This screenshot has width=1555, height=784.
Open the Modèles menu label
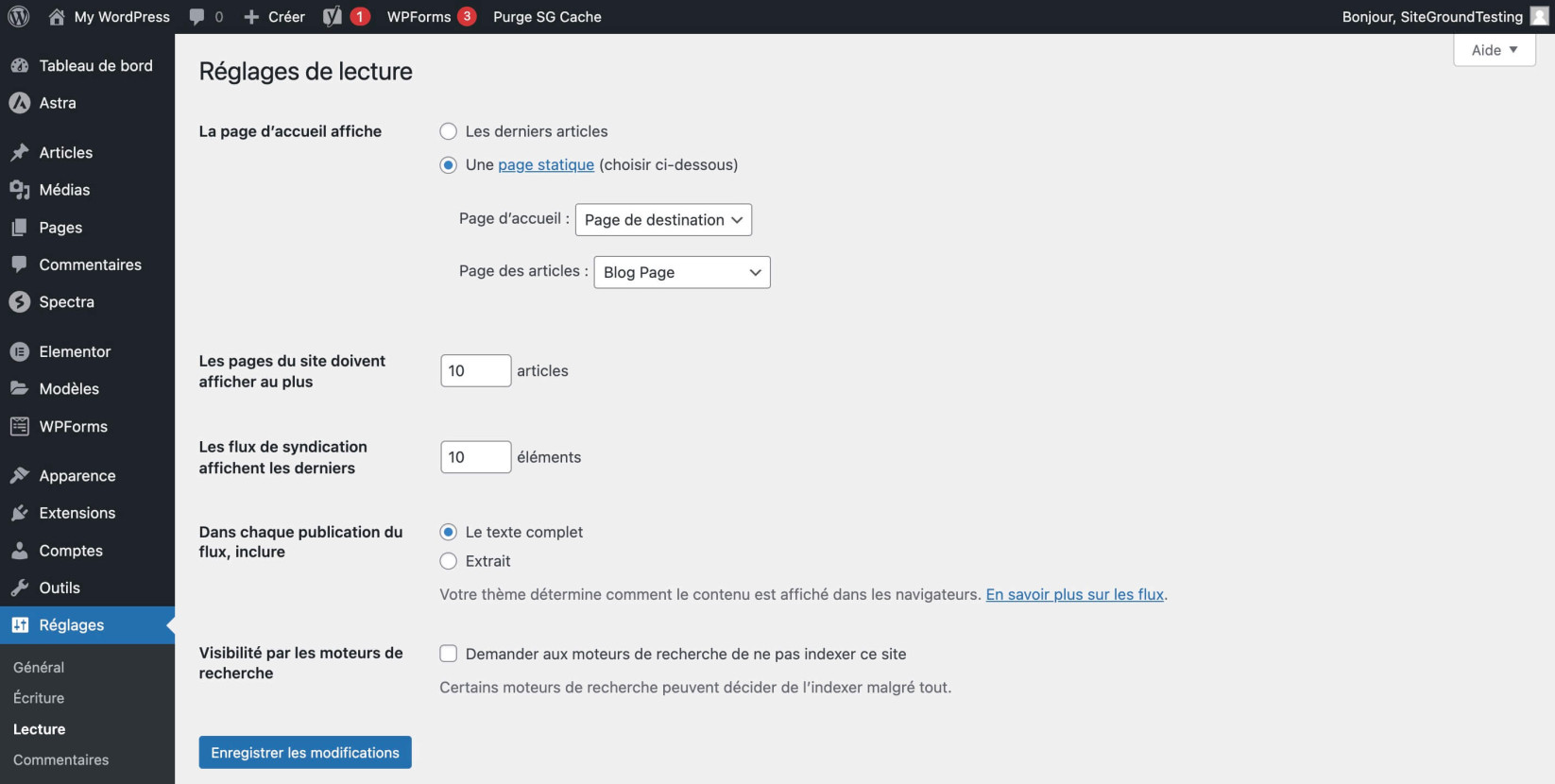69,389
